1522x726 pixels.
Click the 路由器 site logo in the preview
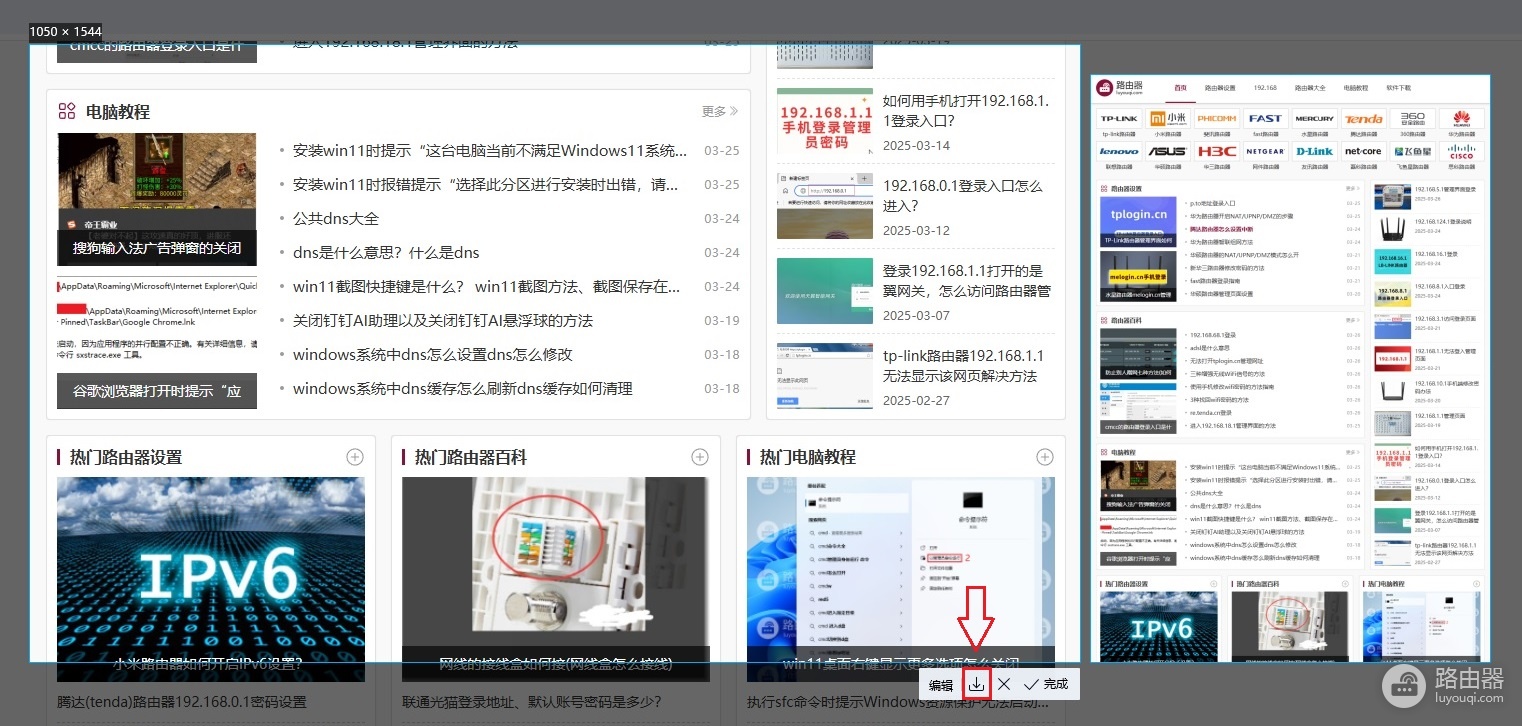[1121, 88]
